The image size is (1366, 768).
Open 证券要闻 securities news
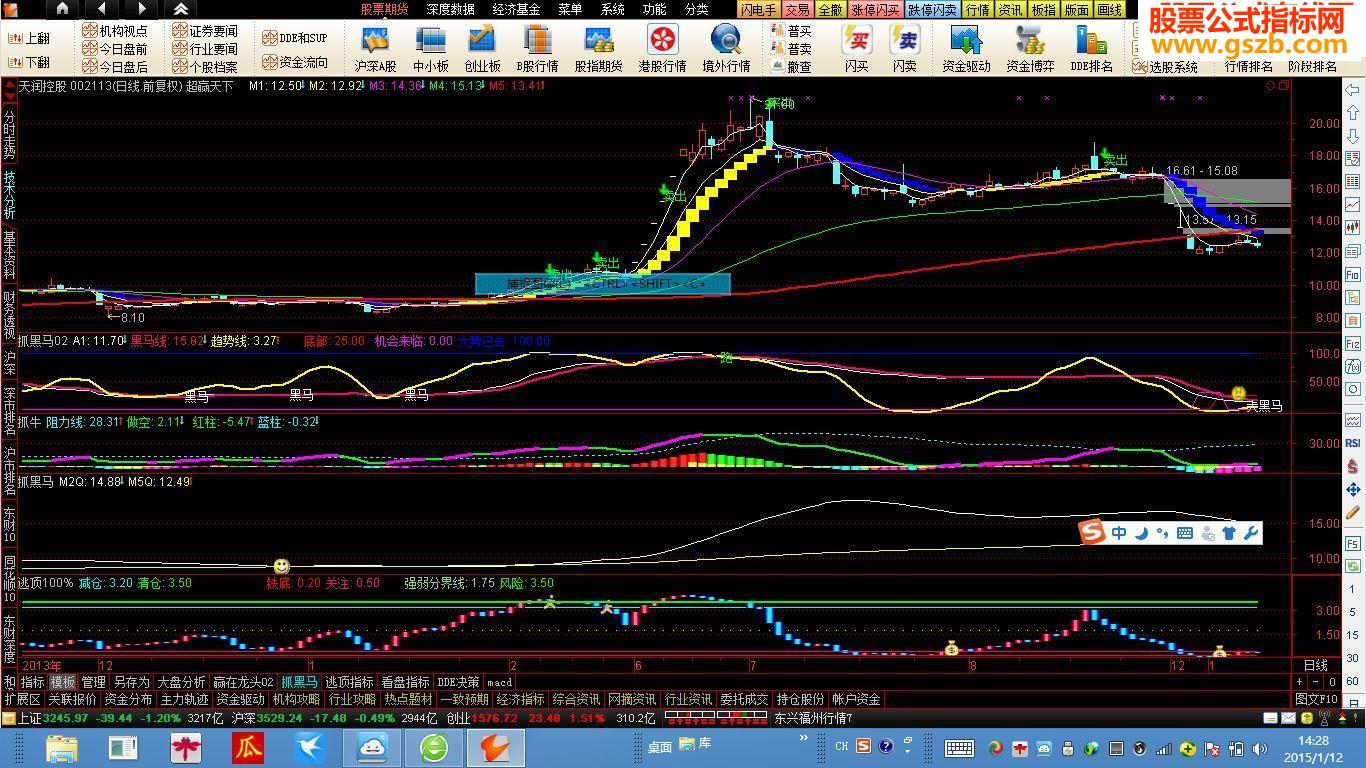pos(205,31)
